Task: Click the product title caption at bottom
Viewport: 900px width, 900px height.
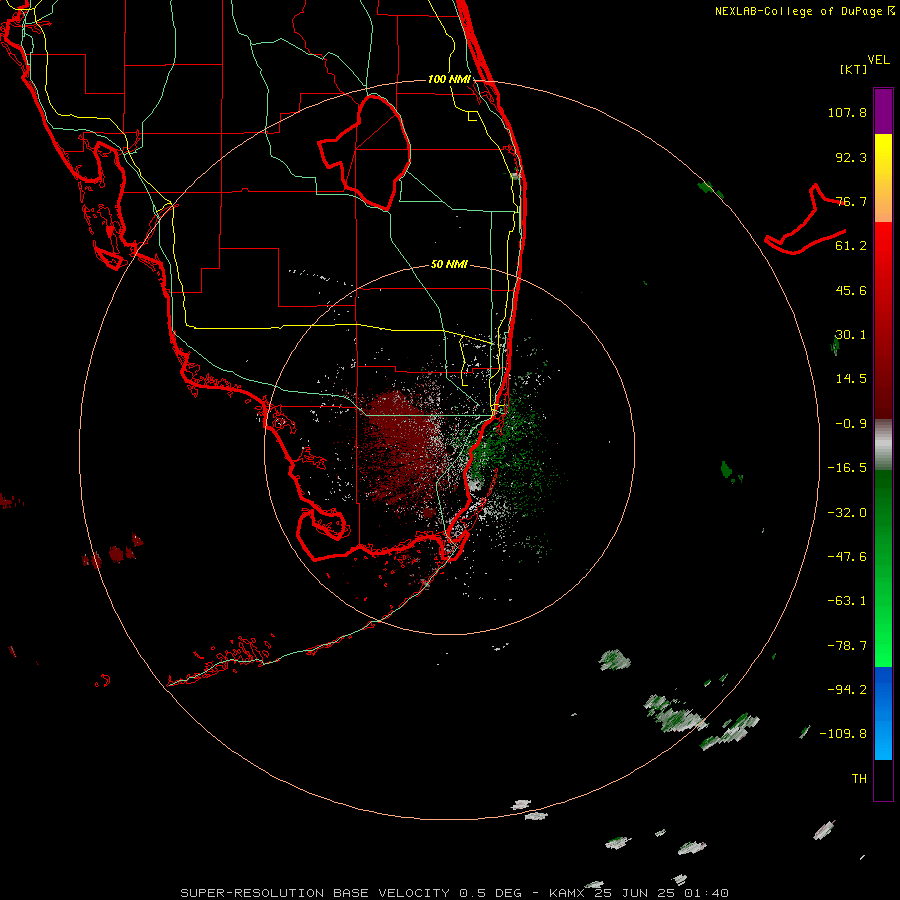Action: pyautogui.click(x=455, y=893)
